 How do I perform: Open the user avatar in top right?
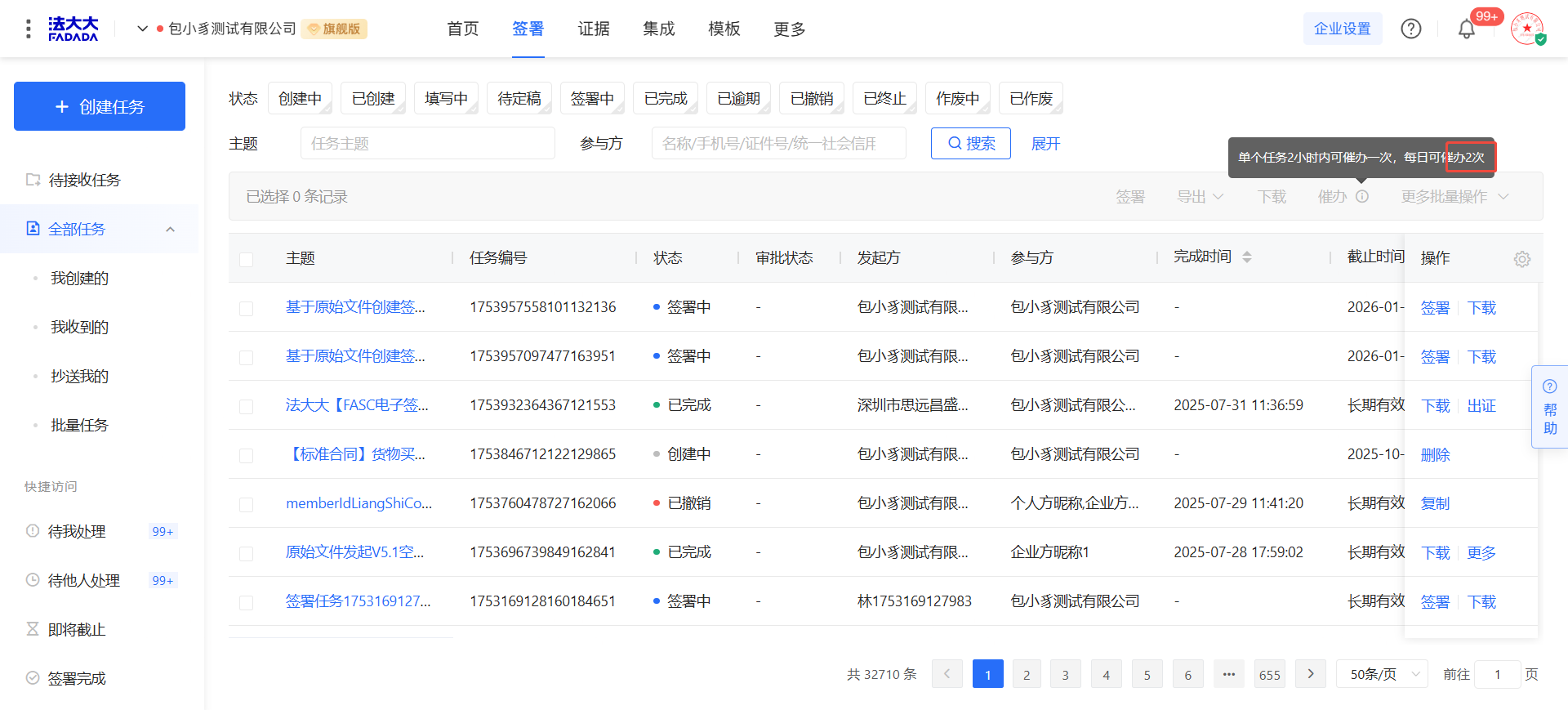click(1527, 29)
